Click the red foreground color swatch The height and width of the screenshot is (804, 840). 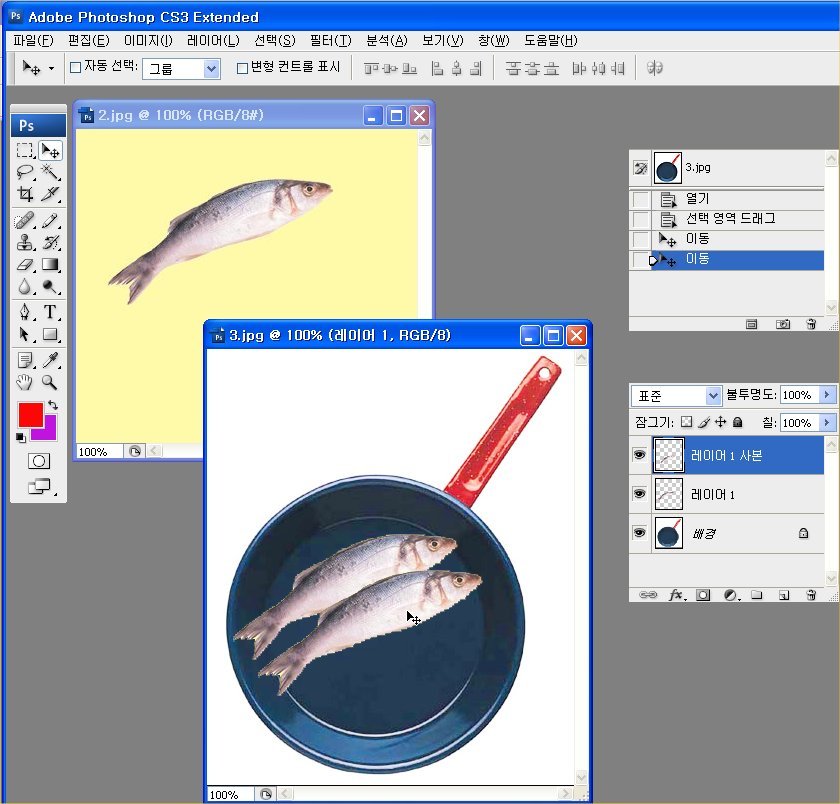coord(30,415)
